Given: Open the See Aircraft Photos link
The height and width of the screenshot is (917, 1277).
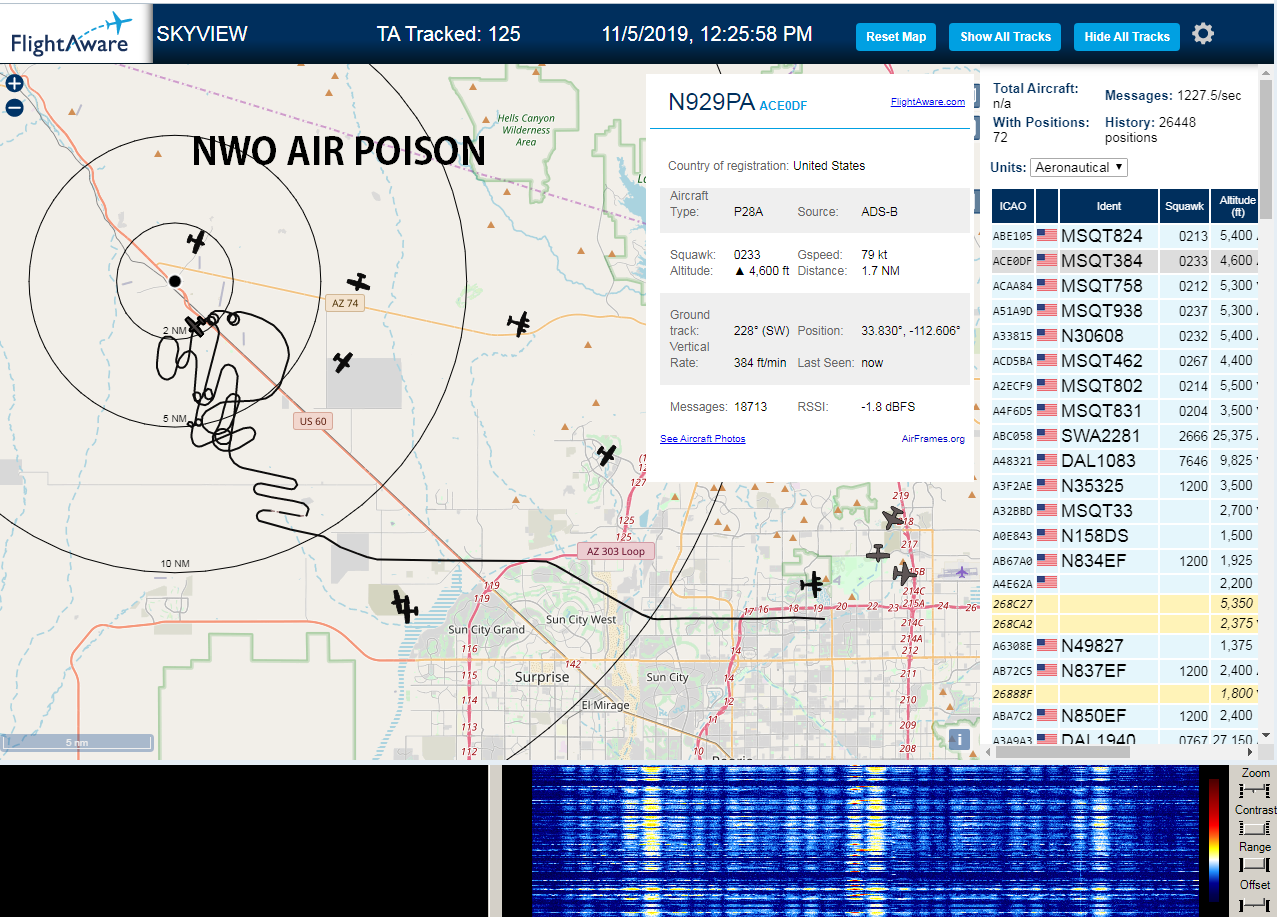Looking at the screenshot, I should (703, 439).
